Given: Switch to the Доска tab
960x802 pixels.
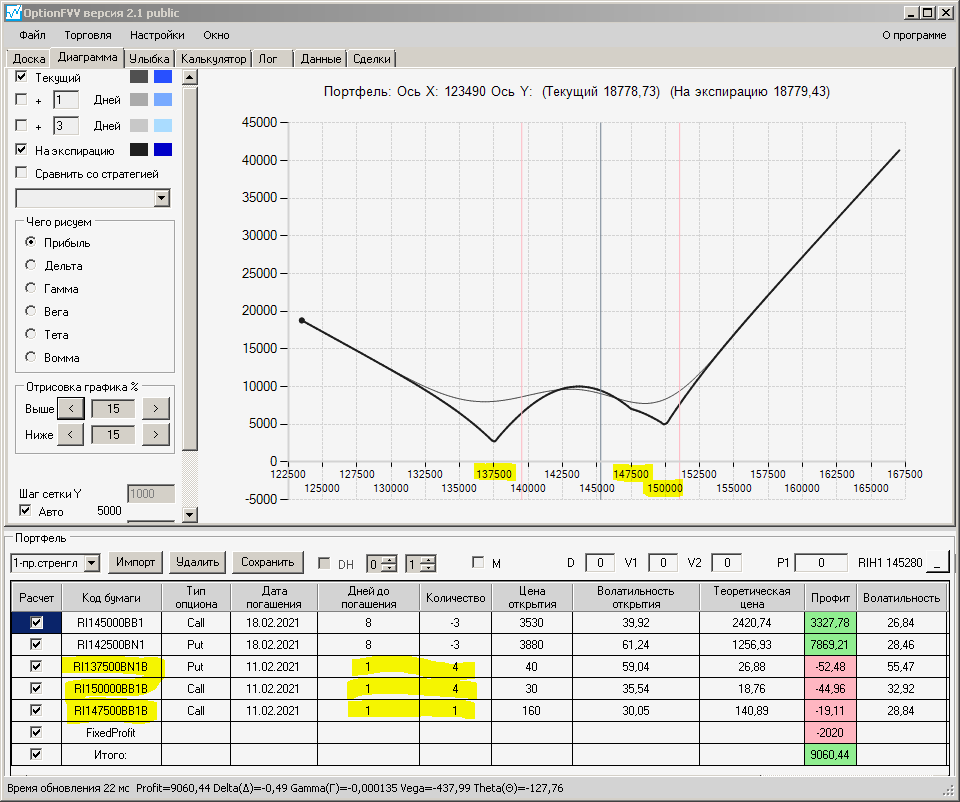Looking at the screenshot, I should point(29,59).
